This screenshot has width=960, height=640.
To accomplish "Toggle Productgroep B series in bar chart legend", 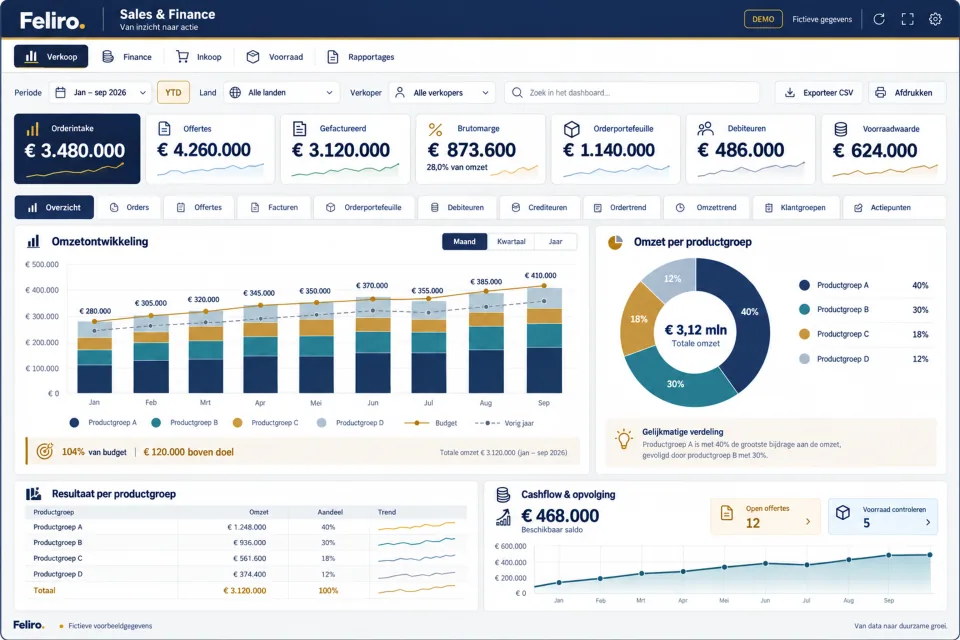I will [184, 423].
